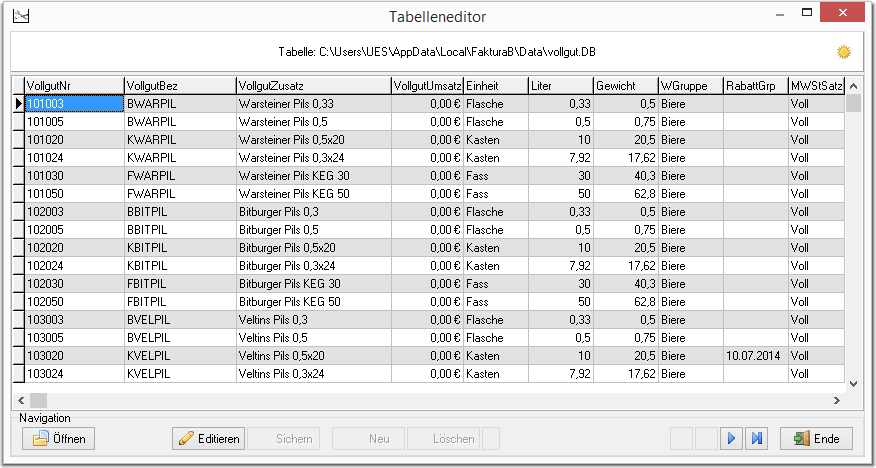
Task: Click the Löschen button
Action: tap(444, 438)
